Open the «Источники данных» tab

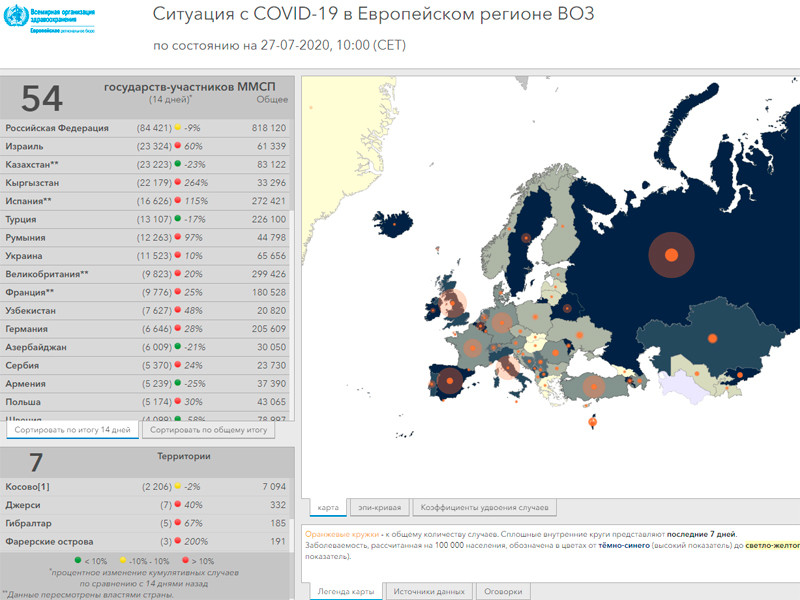[x=429, y=592]
